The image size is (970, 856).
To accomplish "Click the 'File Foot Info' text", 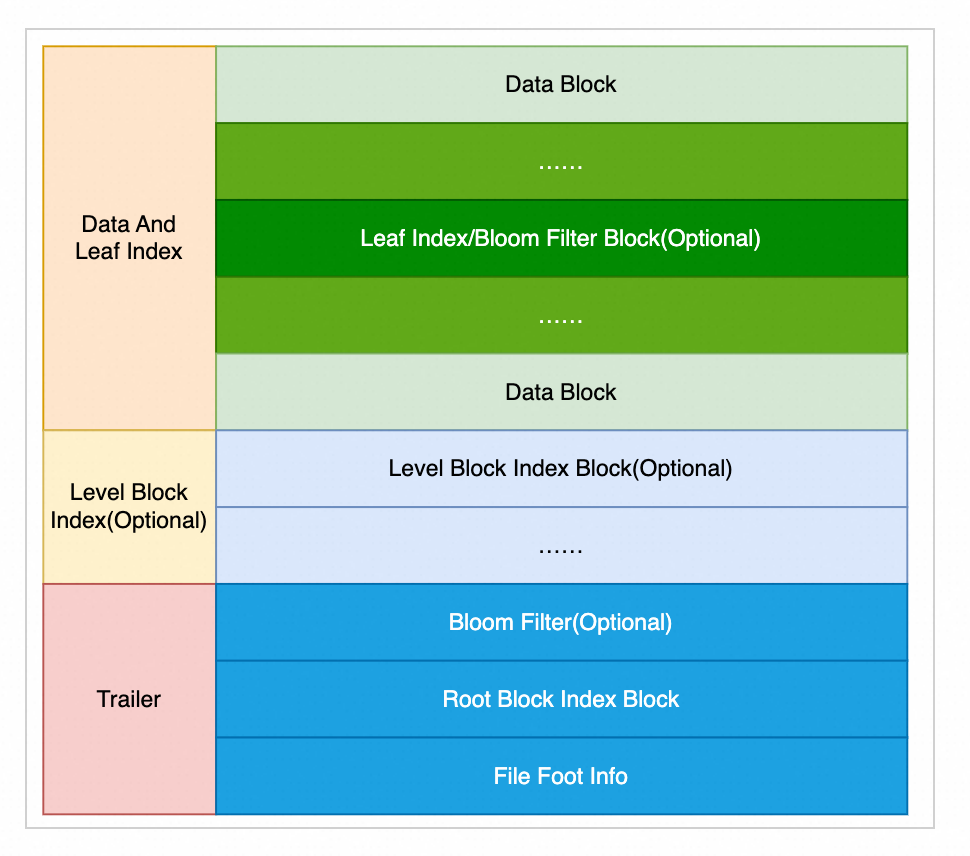I will 560,776.
